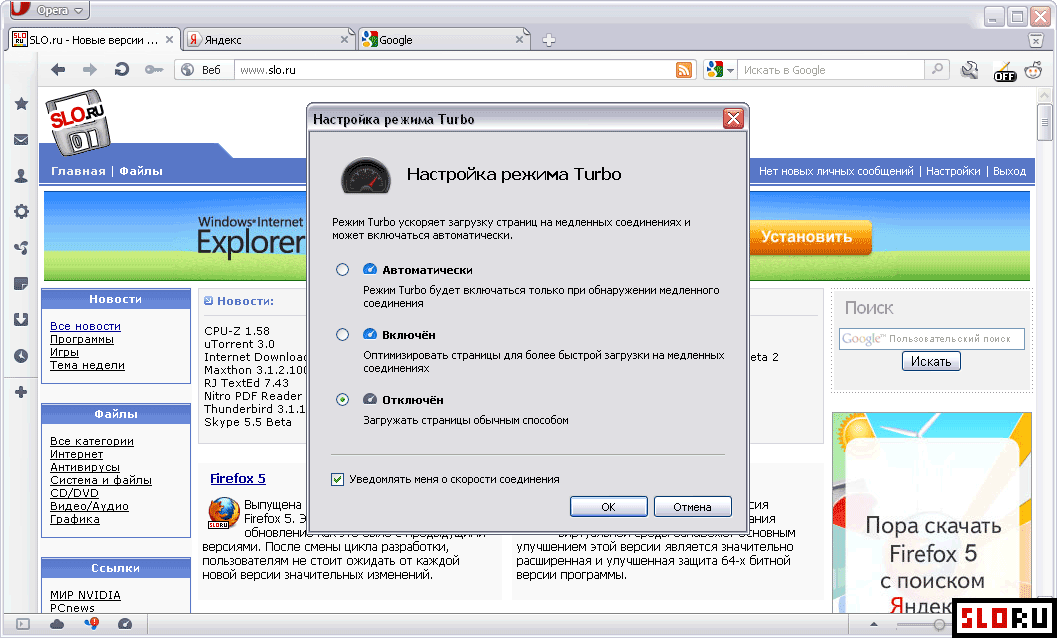Open the zoom level arrow in status bar
The width and height of the screenshot is (1057, 638).
tap(874, 625)
